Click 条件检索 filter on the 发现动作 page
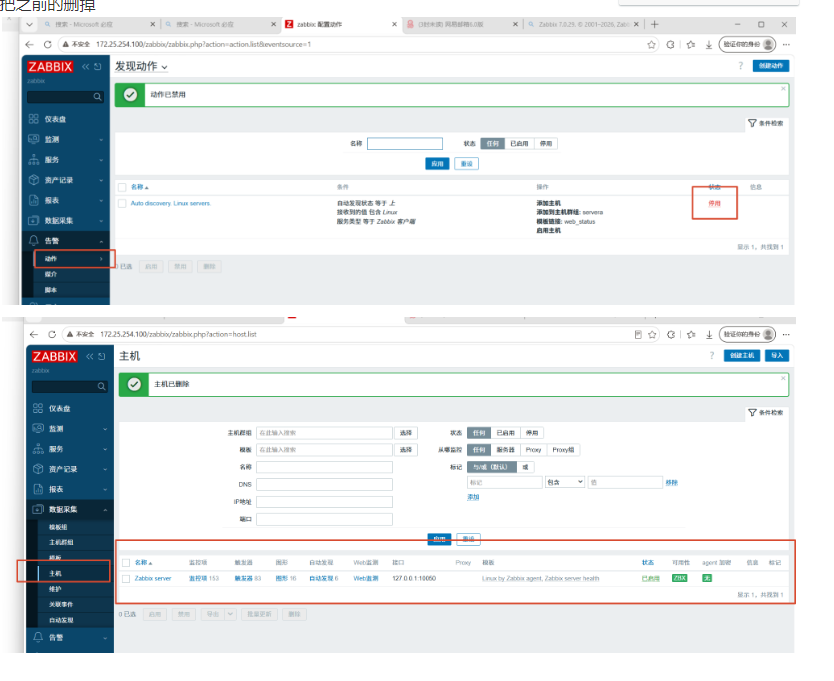 766,123
